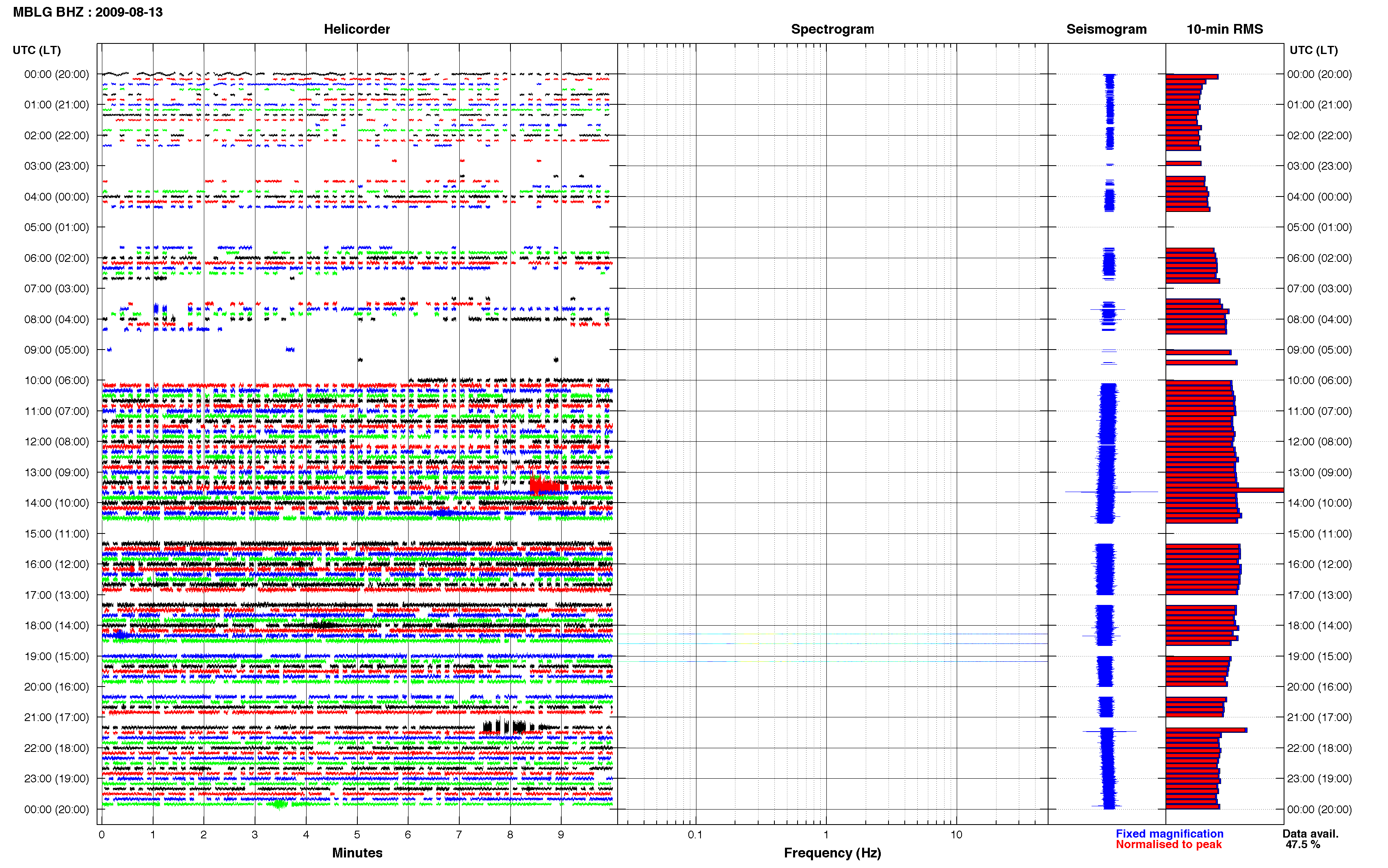The height and width of the screenshot is (868, 1388).
Task: Click the right '04:00 (00:00)' time label
Action: coord(1319,196)
